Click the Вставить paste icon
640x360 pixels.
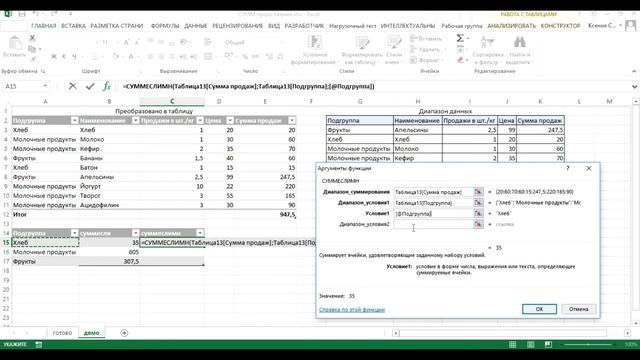pyautogui.click(x=15, y=43)
